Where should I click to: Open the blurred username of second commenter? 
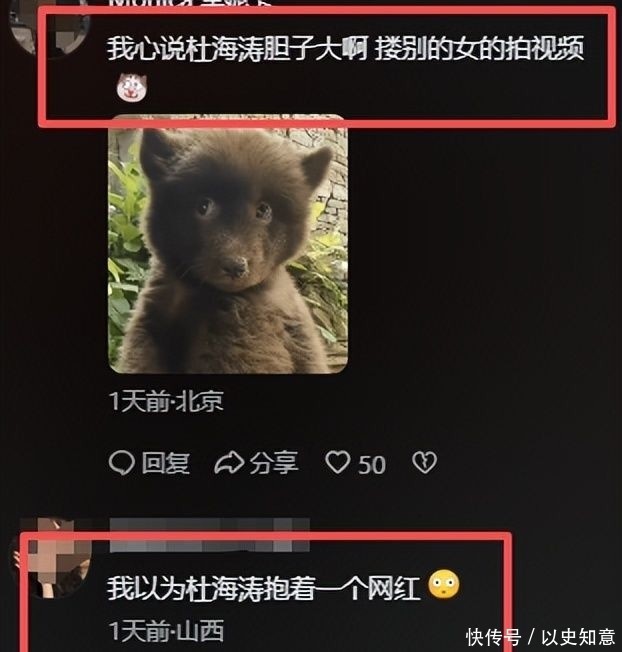(x=210, y=536)
